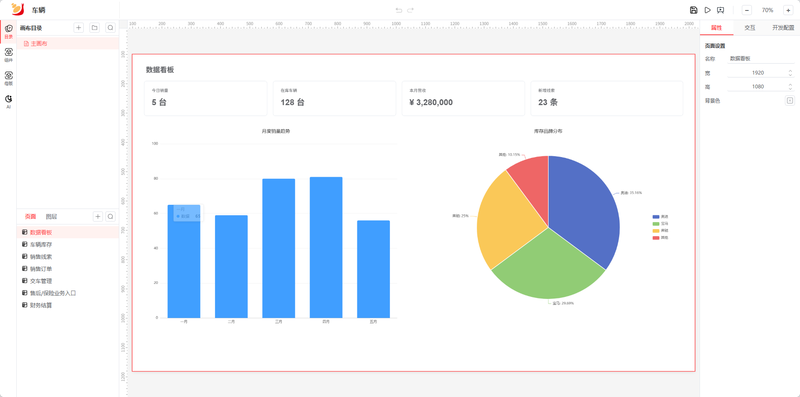Click the save icon in top toolbar
Viewport: 800px width, 397px height.
(x=693, y=10)
